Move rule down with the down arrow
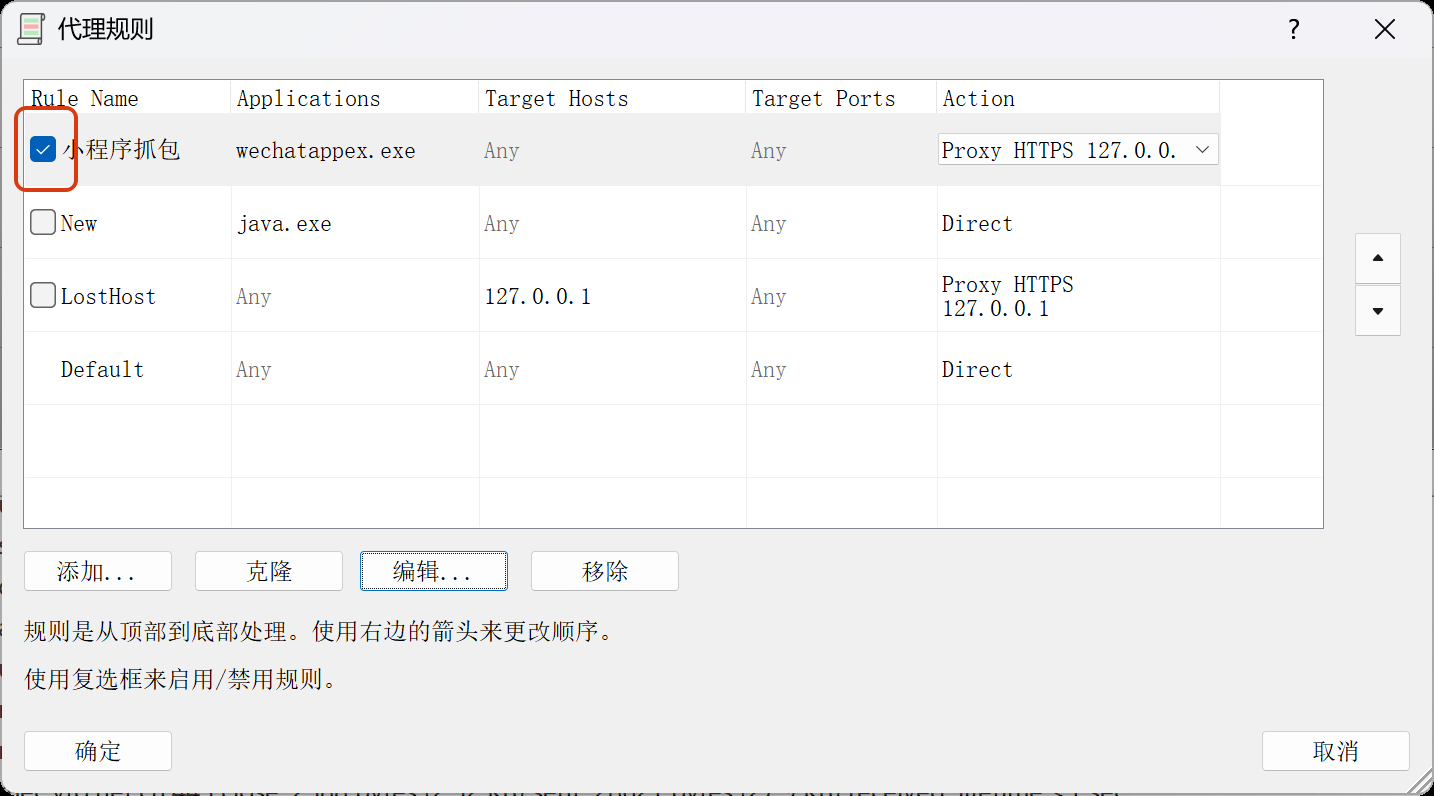This screenshot has width=1434, height=796. (x=1378, y=311)
